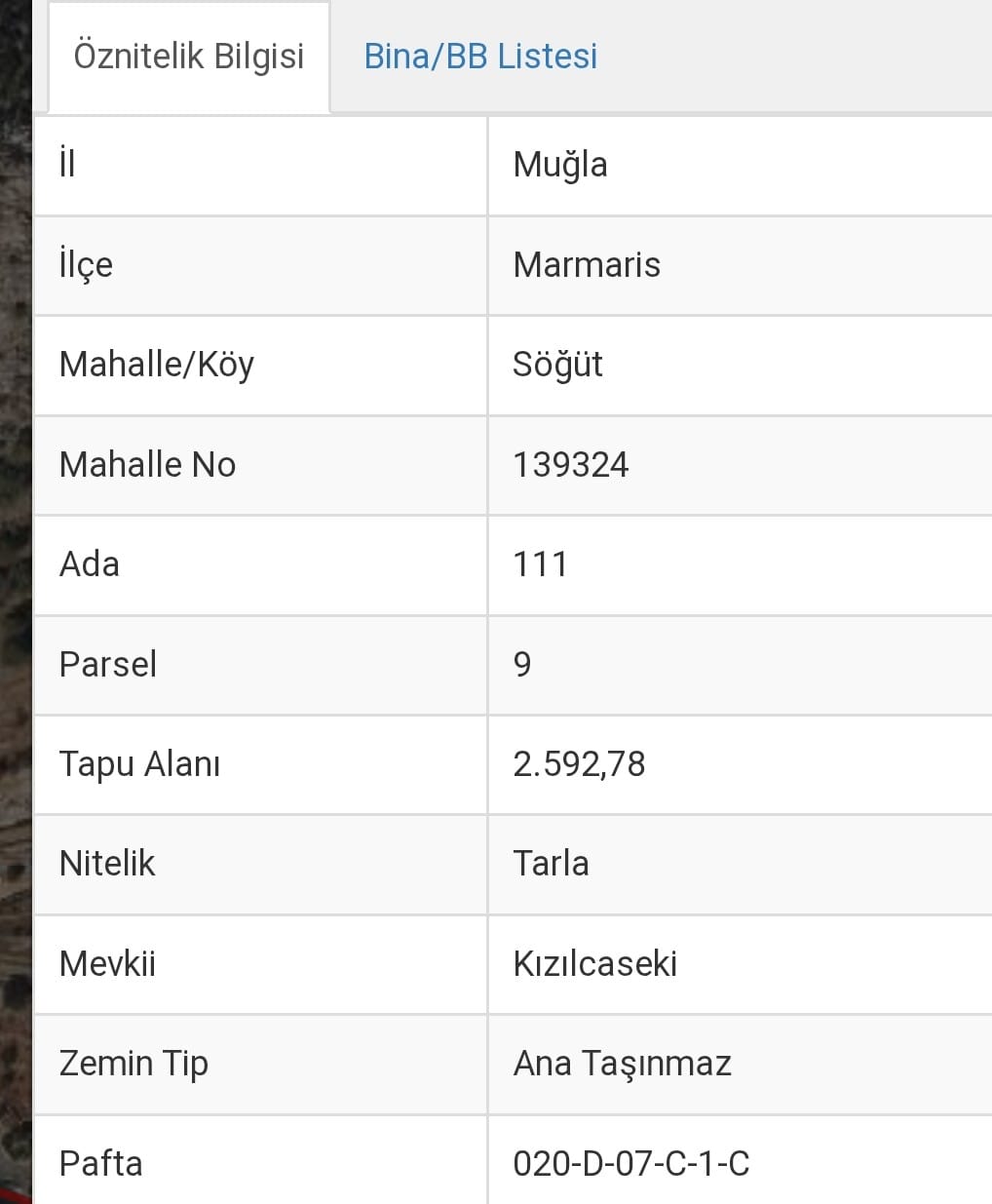
Task: Select the Kızılcaseki locality value
Action: 594,964
